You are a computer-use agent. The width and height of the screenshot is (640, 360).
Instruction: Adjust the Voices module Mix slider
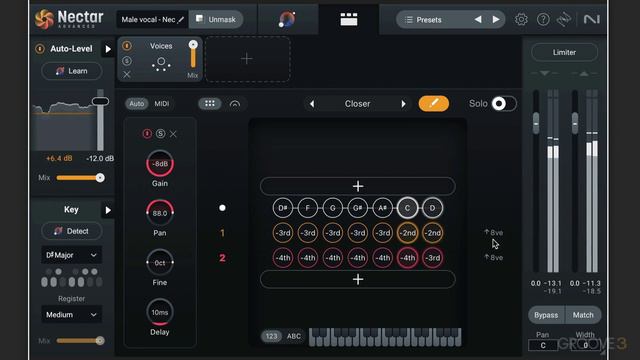[x=193, y=54]
